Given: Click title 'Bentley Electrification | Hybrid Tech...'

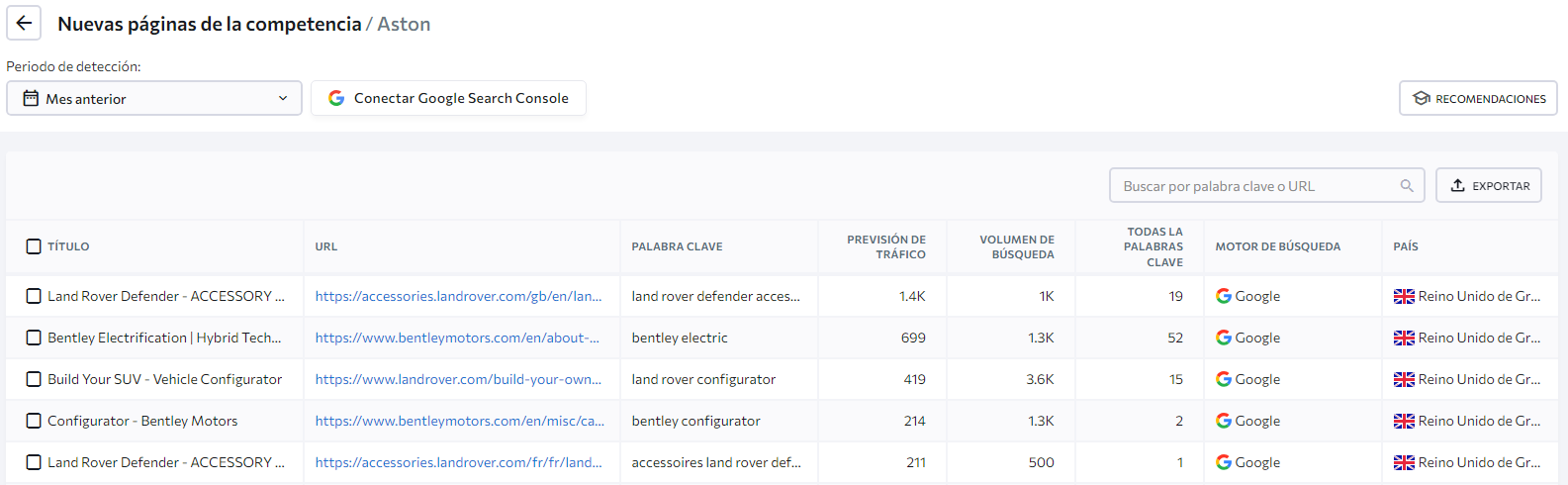Looking at the screenshot, I should coord(164,338).
